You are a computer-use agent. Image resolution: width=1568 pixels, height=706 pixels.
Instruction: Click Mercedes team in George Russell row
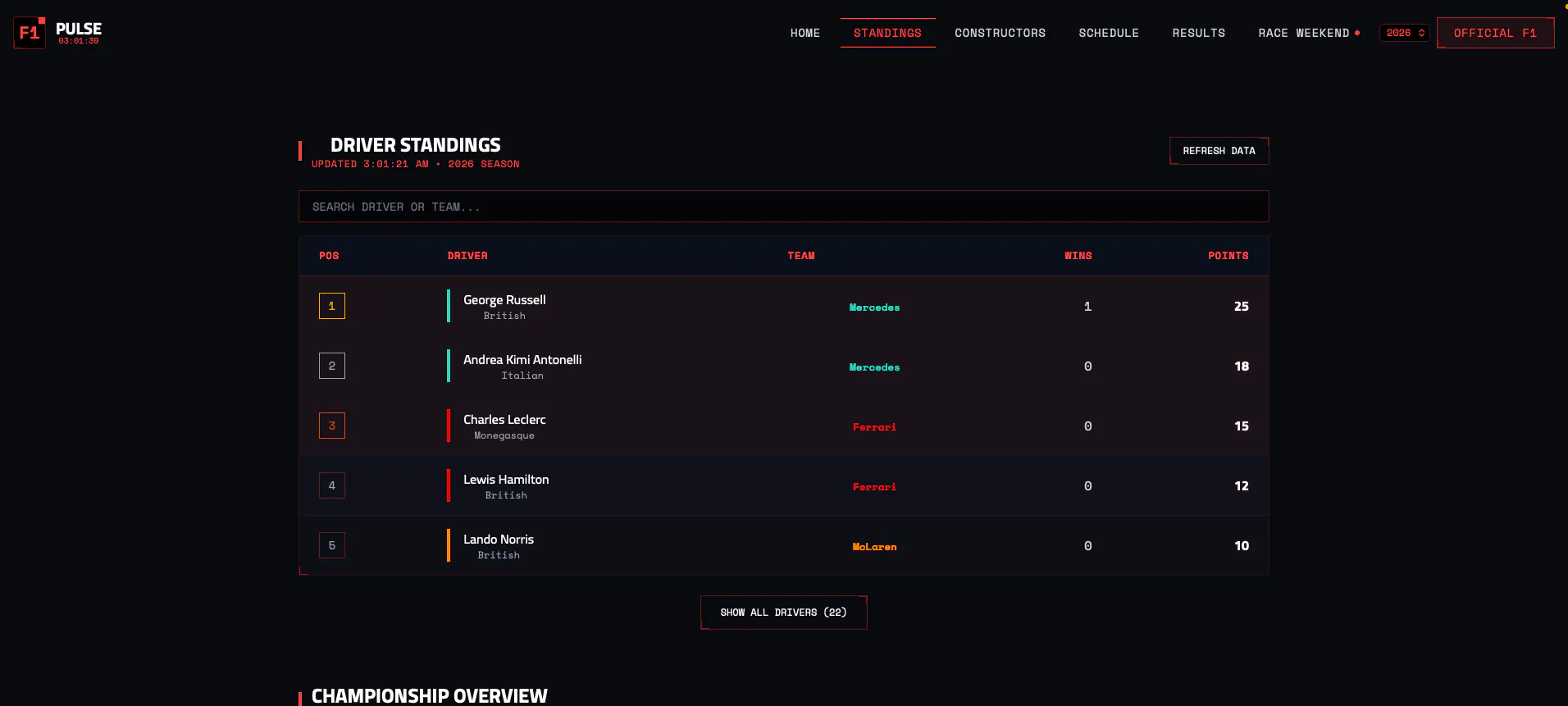point(874,307)
